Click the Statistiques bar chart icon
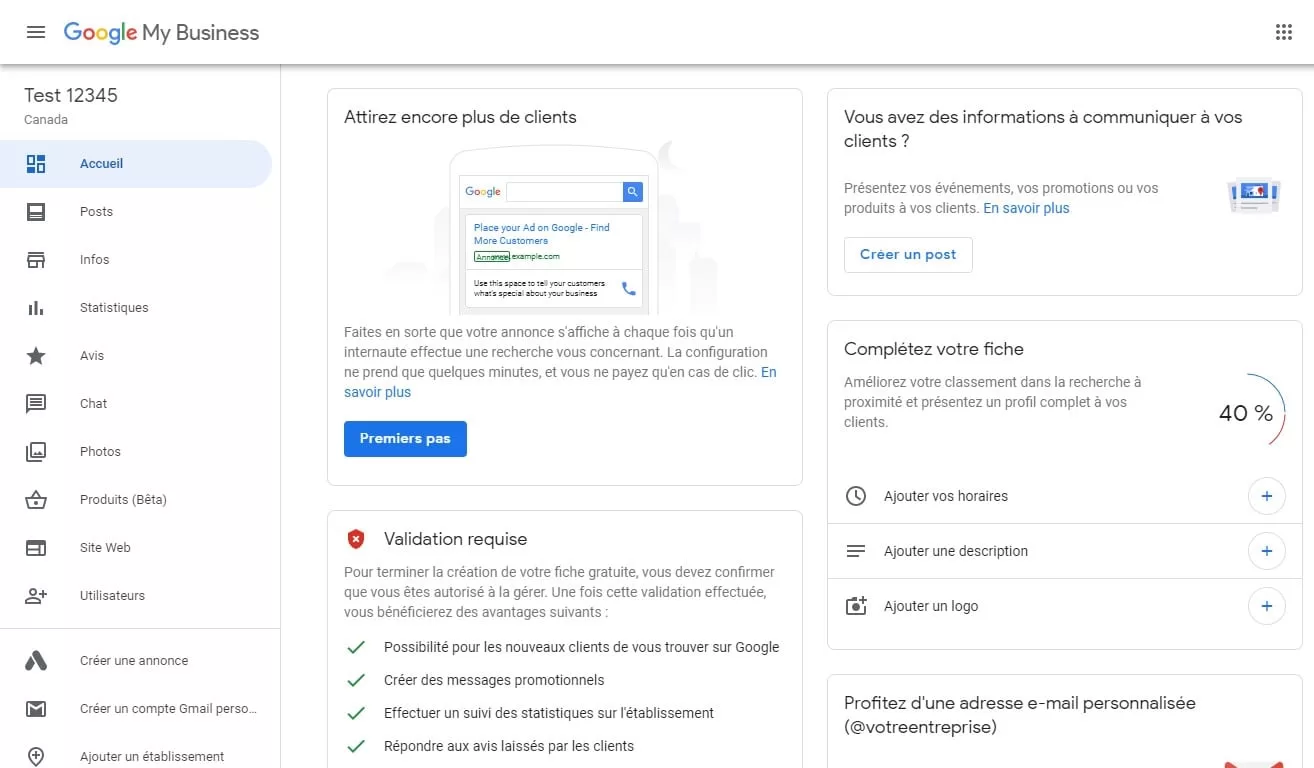This screenshot has height=768, width=1314. click(36, 308)
